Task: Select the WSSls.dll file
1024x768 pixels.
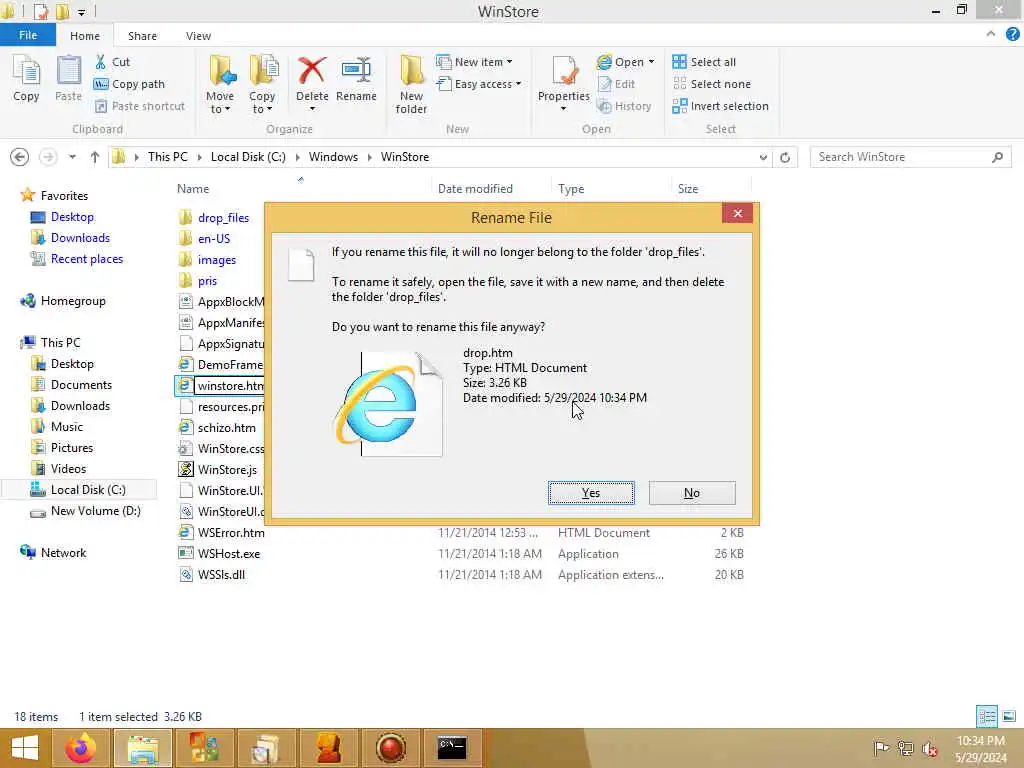Action: [x=212, y=575]
